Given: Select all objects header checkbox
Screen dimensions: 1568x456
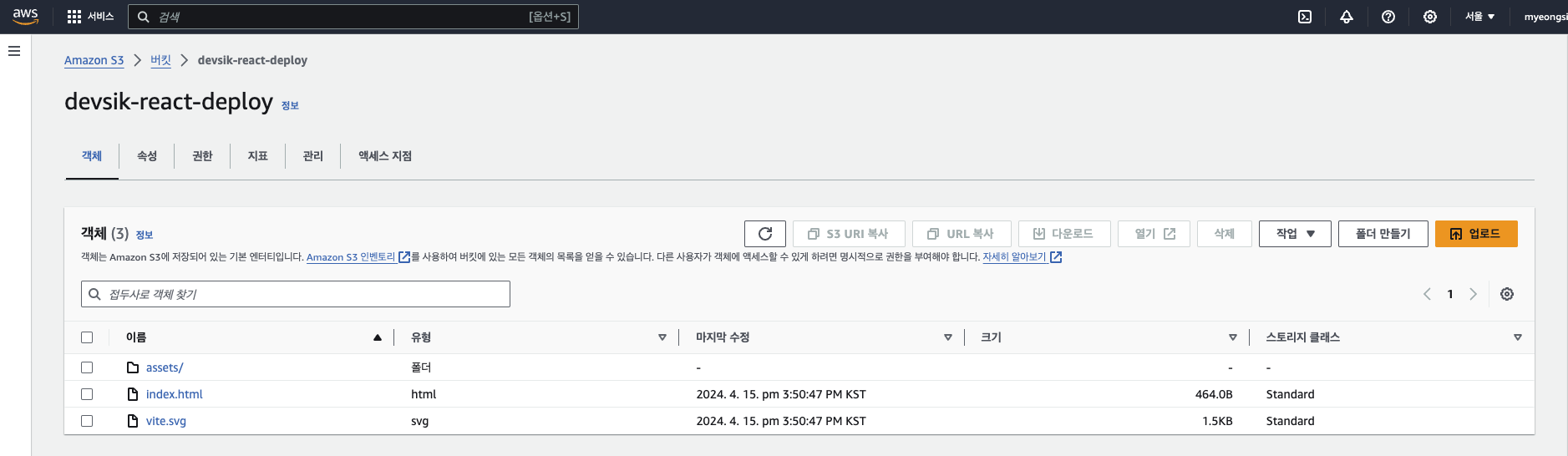Looking at the screenshot, I should click(87, 337).
